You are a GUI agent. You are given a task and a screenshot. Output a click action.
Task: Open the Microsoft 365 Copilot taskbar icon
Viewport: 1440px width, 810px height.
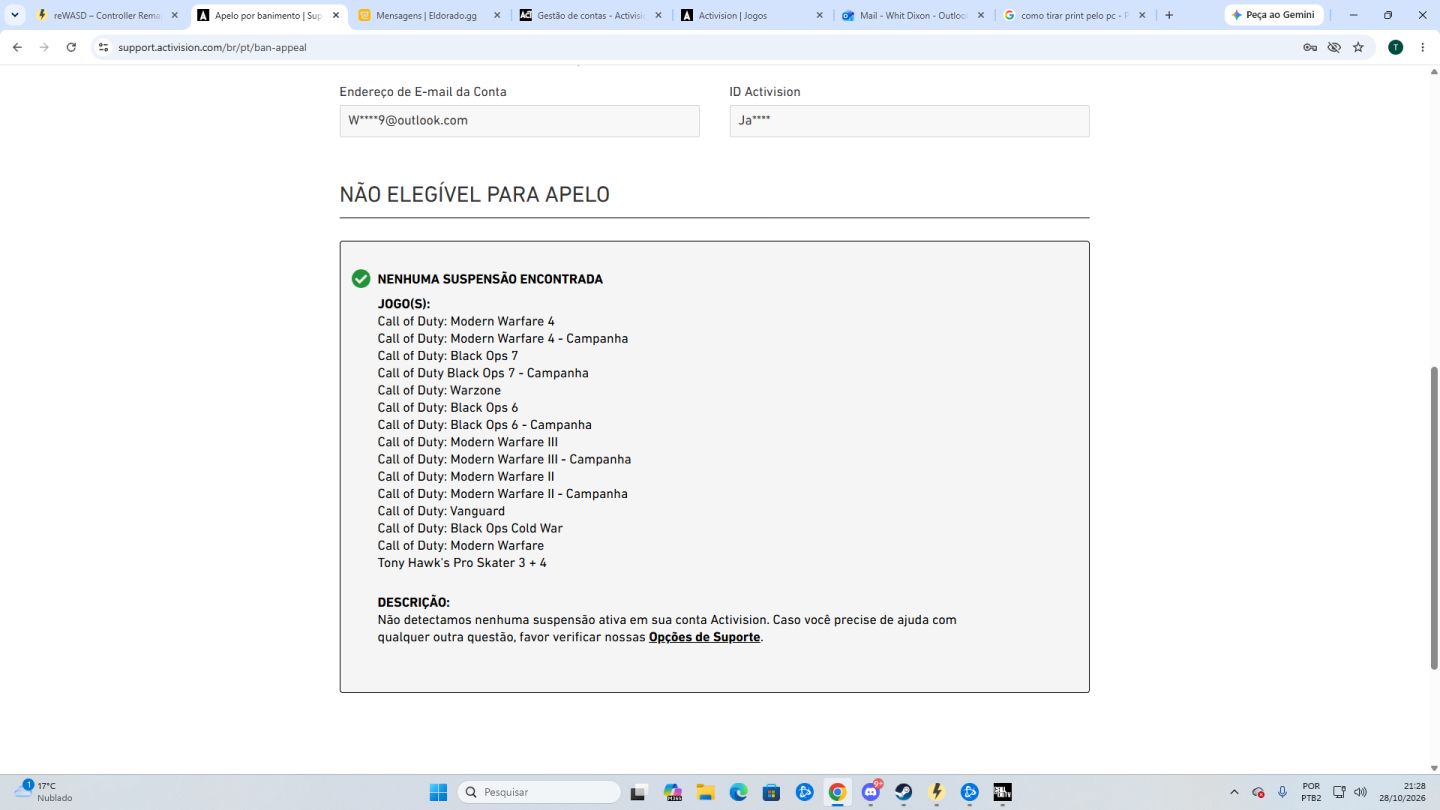(x=672, y=792)
